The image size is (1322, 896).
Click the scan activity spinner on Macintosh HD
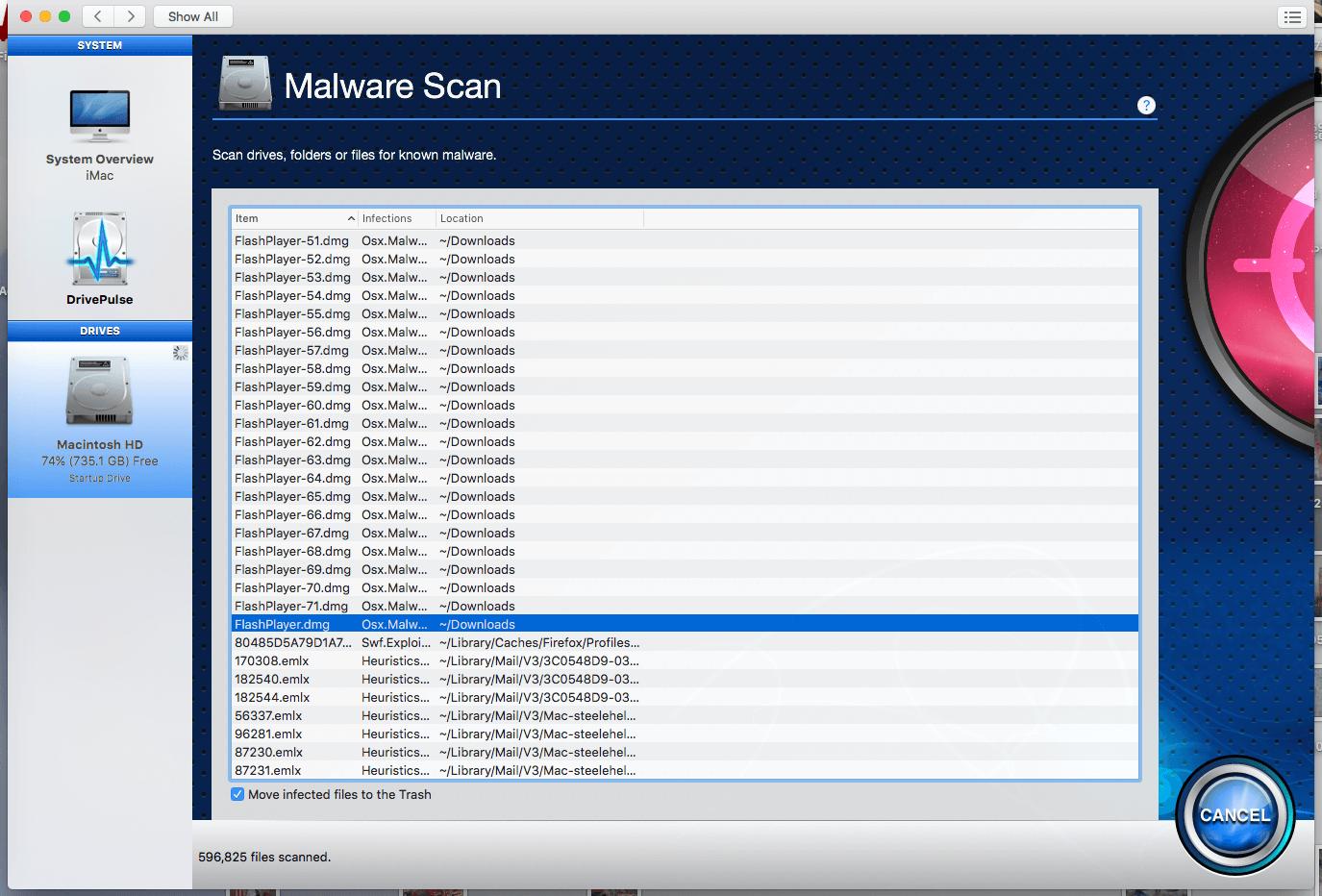pyautogui.click(x=180, y=353)
